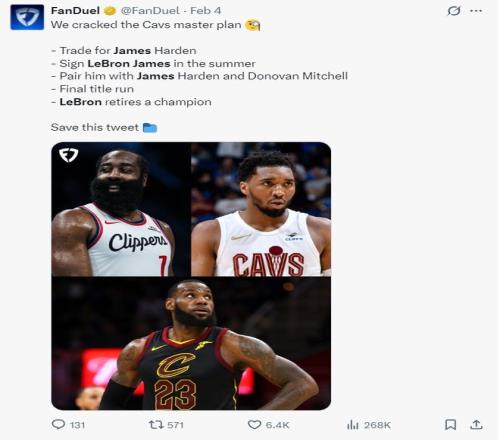Click the 'Save this tweet' text line

click(x=104, y=127)
